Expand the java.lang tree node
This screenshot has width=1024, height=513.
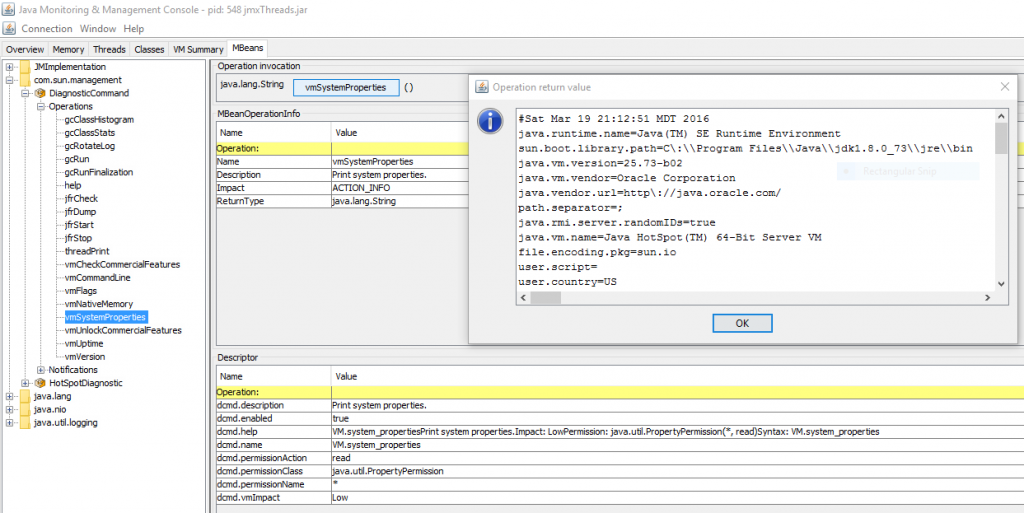click(10, 396)
